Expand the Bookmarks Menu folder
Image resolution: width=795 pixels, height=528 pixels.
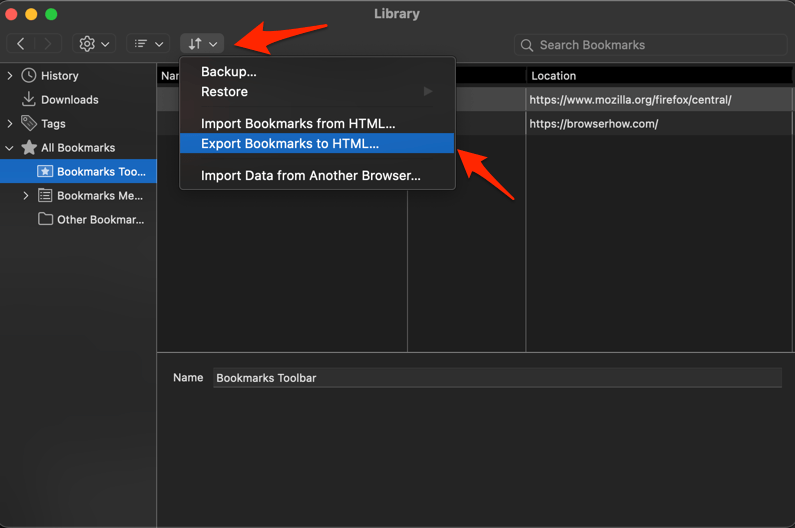(26, 196)
